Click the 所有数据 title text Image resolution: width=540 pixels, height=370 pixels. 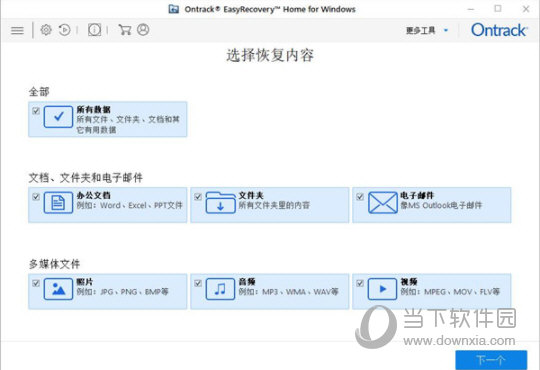(x=93, y=110)
